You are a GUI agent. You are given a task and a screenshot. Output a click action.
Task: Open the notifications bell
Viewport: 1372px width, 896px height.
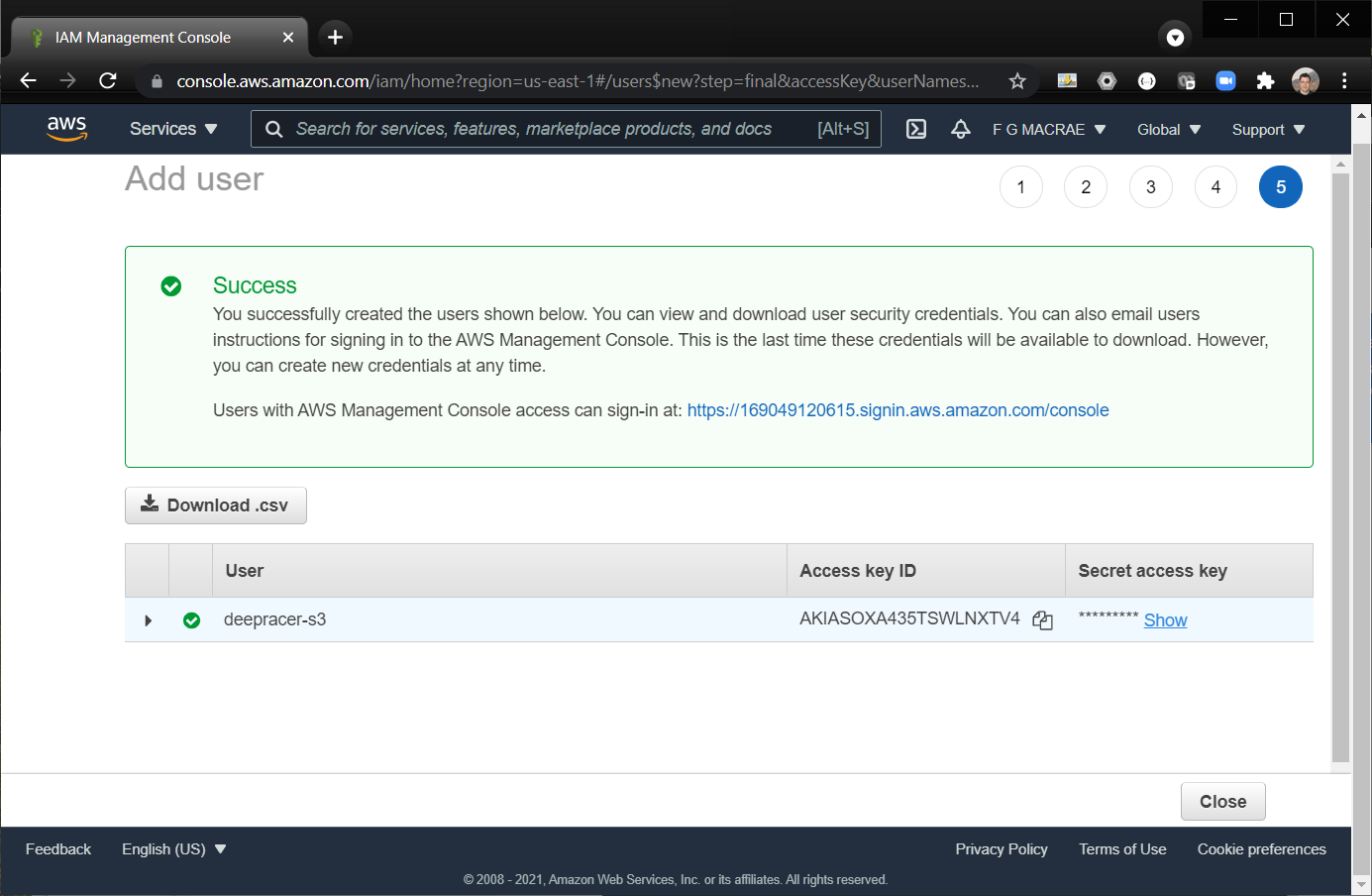pos(960,129)
